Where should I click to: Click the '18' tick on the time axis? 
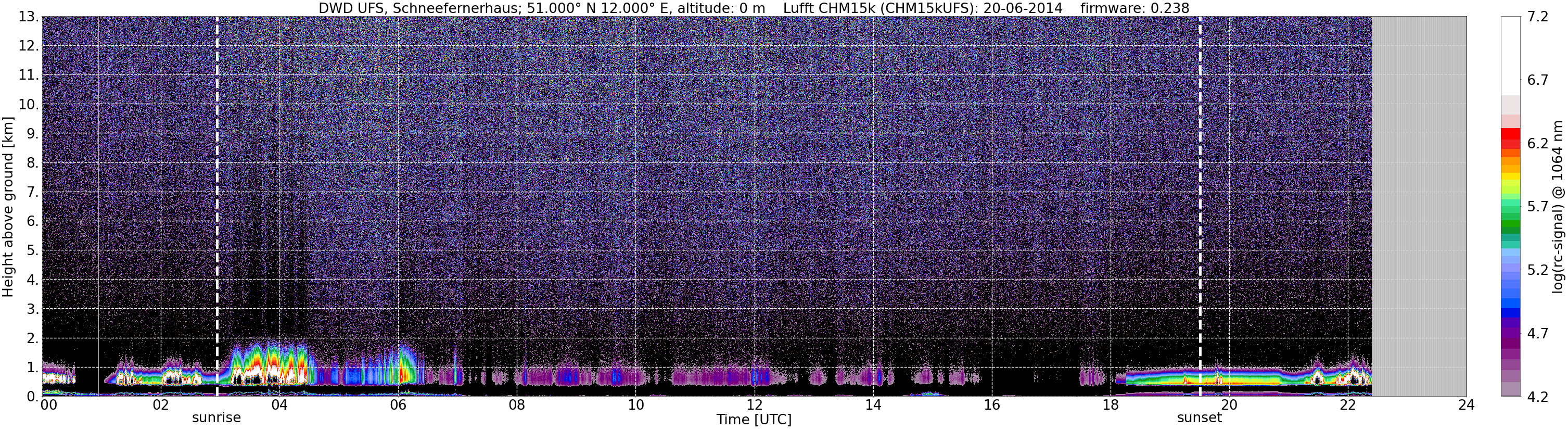click(1110, 406)
